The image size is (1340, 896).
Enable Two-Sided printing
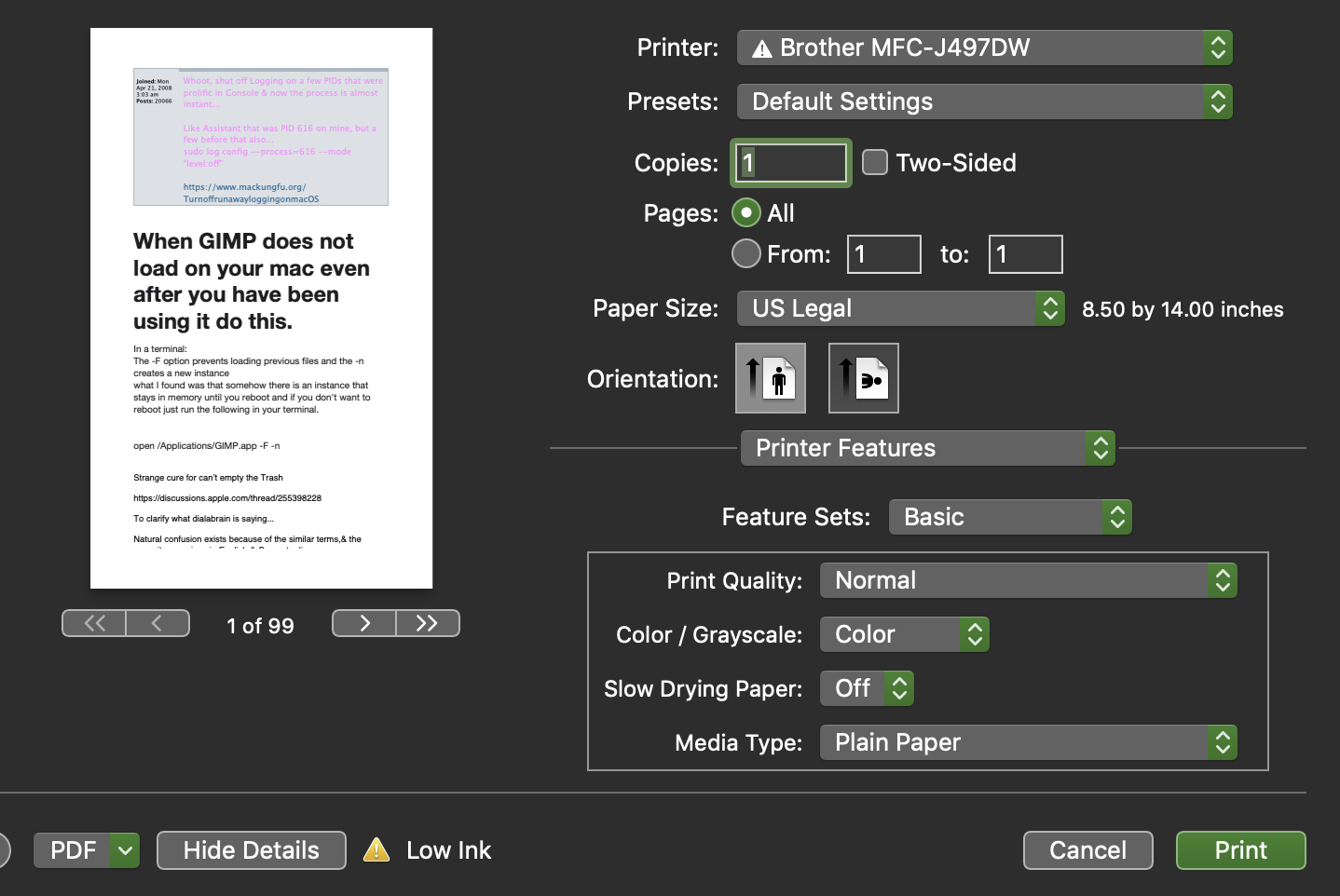coord(874,162)
